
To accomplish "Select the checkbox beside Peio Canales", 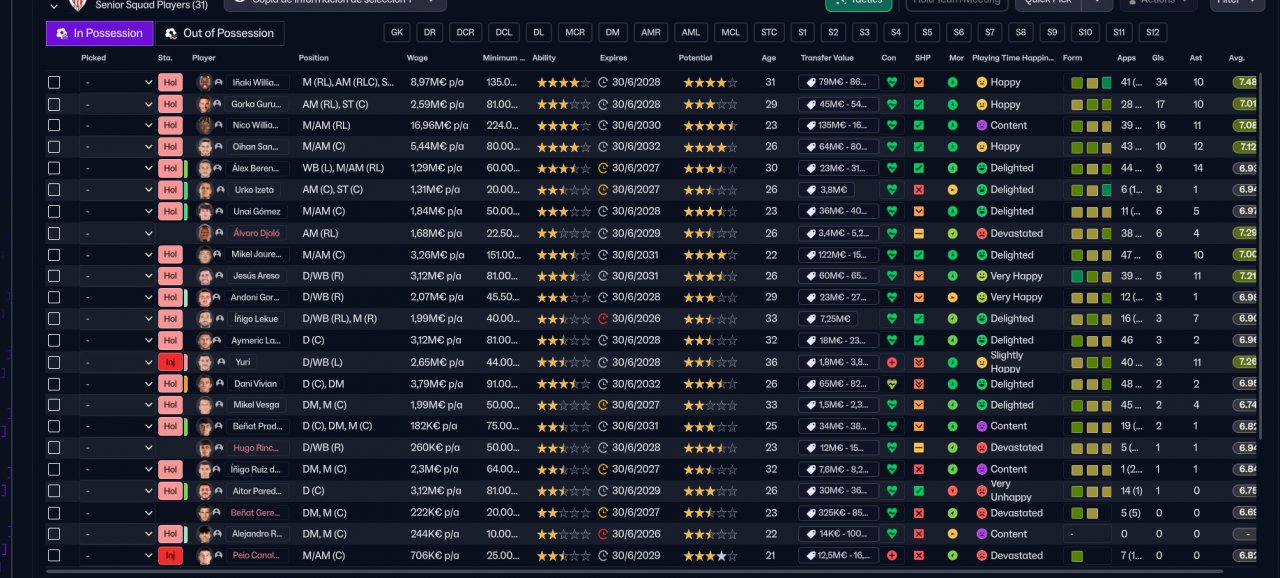I will (x=54, y=555).
